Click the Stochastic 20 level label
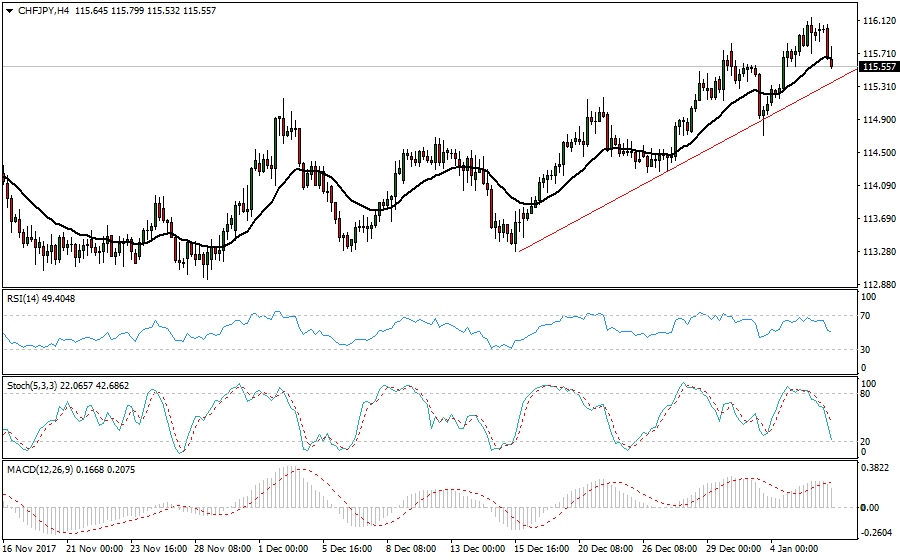 coord(866,441)
